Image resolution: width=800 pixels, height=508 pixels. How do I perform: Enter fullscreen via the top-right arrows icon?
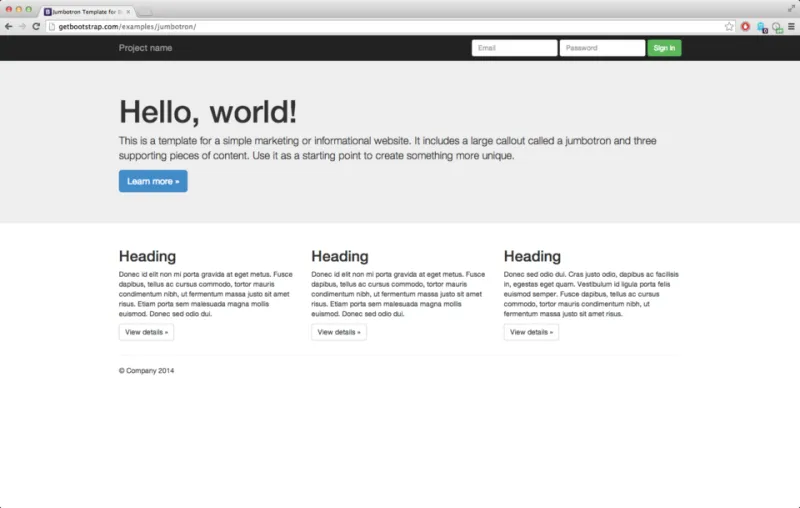791,8
